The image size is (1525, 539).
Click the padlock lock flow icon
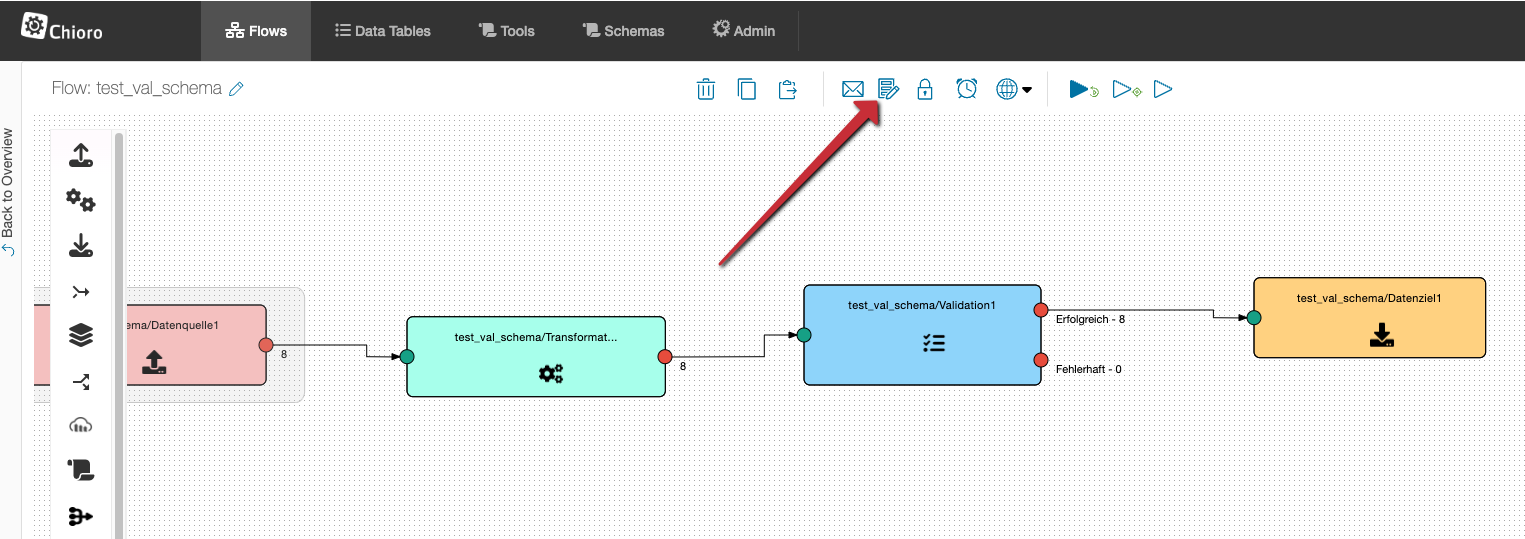[925, 89]
